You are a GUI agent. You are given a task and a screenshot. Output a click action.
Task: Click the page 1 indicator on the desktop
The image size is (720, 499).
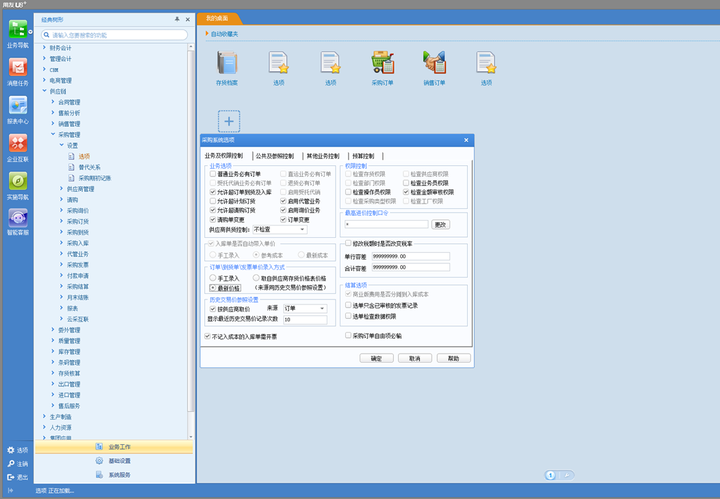coord(551,475)
